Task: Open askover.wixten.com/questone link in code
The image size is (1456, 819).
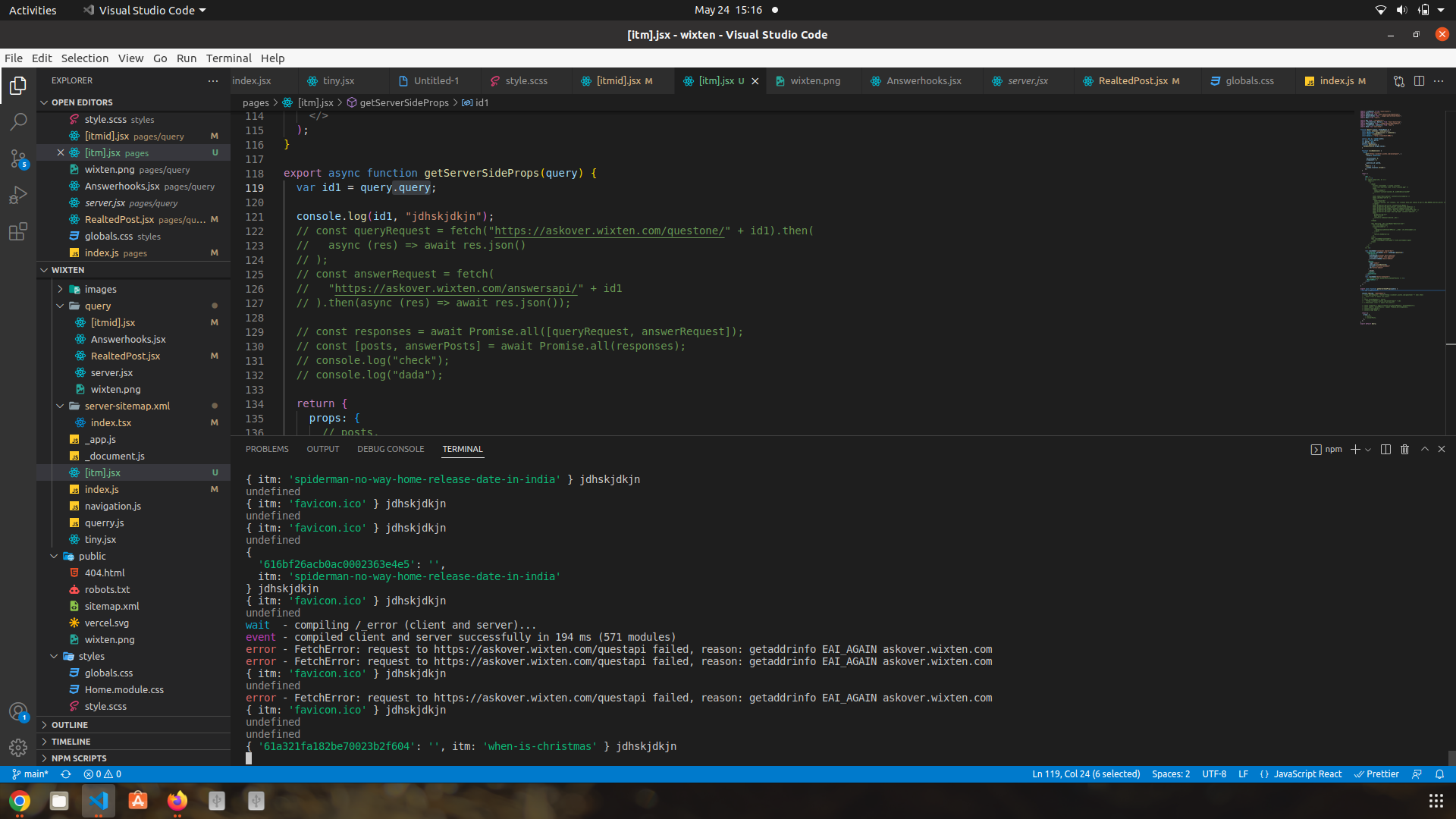Action: (x=609, y=231)
